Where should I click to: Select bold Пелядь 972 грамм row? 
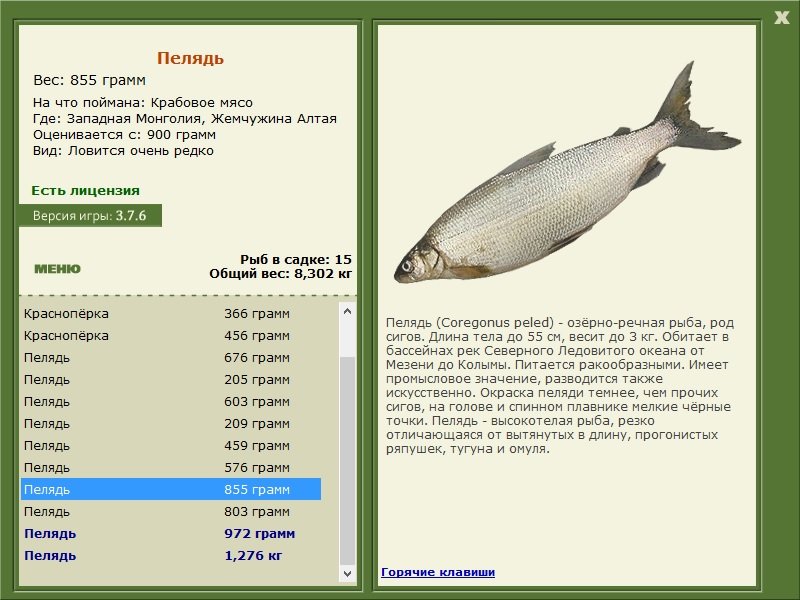click(171, 534)
